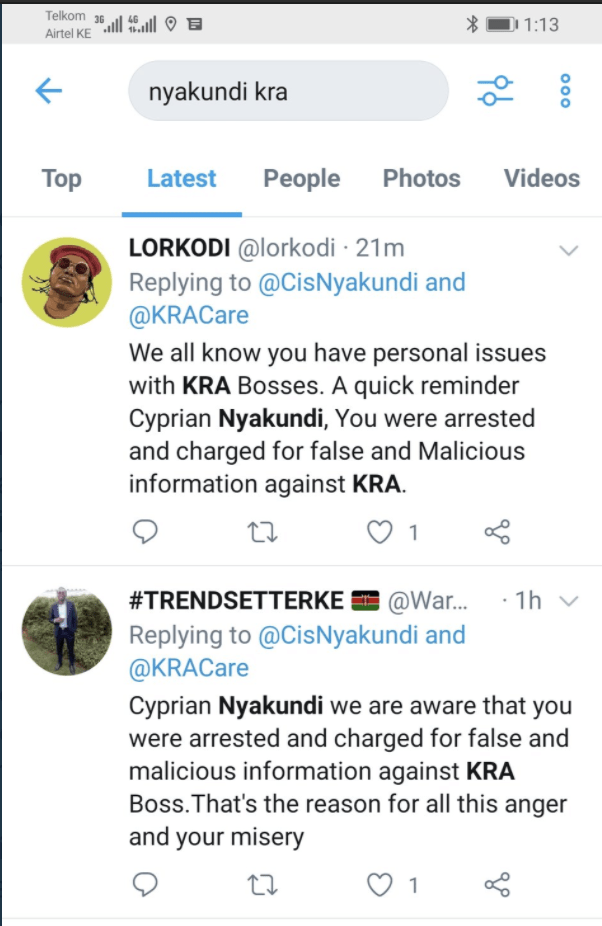Open the search filter settings icon
The width and height of the screenshot is (602, 926).
tap(496, 91)
